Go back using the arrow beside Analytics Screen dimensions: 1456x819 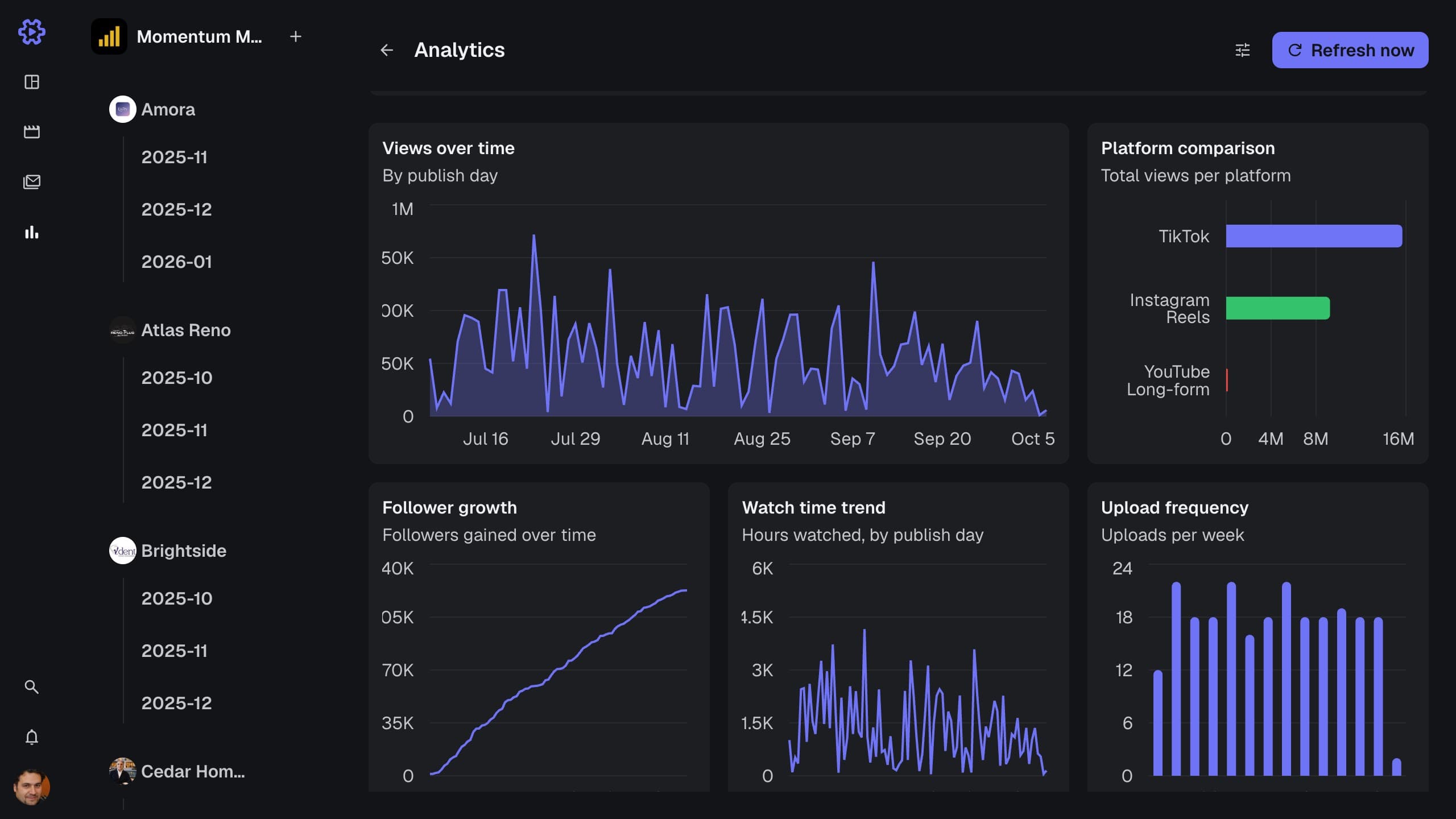[x=387, y=50]
